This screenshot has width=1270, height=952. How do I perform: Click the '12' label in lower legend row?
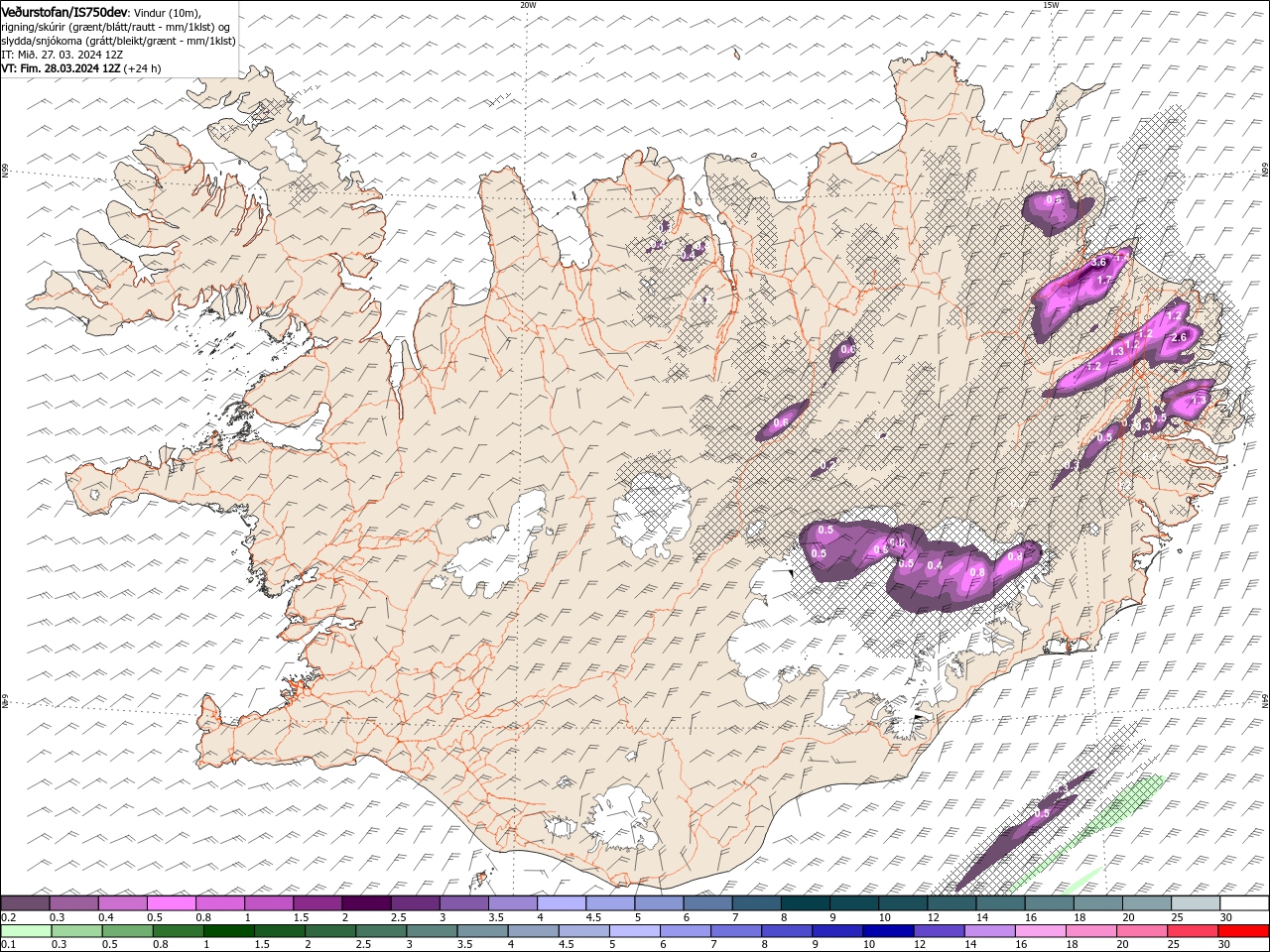tap(920, 945)
